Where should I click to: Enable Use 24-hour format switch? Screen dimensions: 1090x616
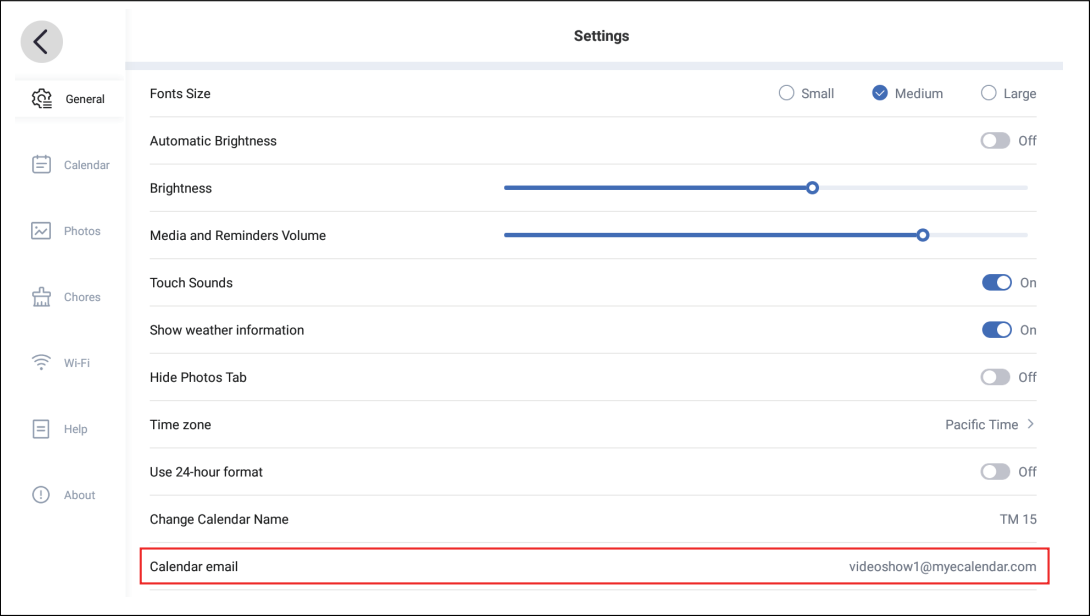(x=995, y=472)
